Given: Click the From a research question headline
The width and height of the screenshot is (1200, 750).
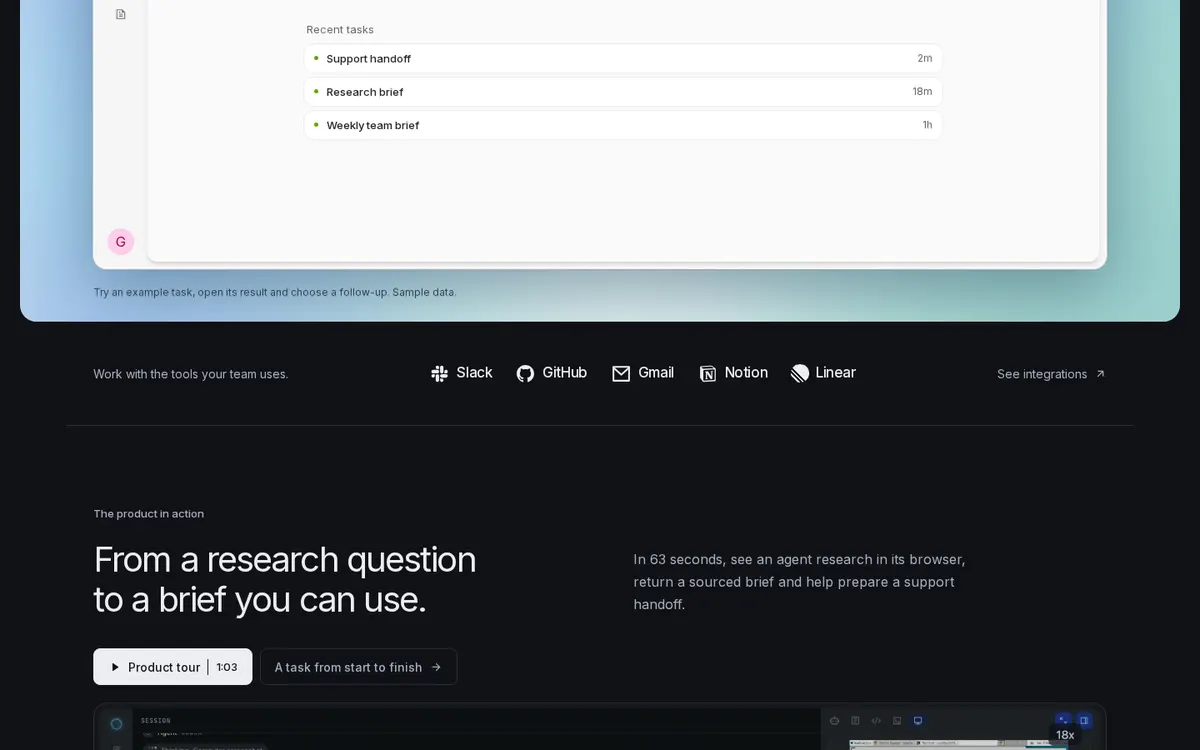Looking at the screenshot, I should pos(285,579).
